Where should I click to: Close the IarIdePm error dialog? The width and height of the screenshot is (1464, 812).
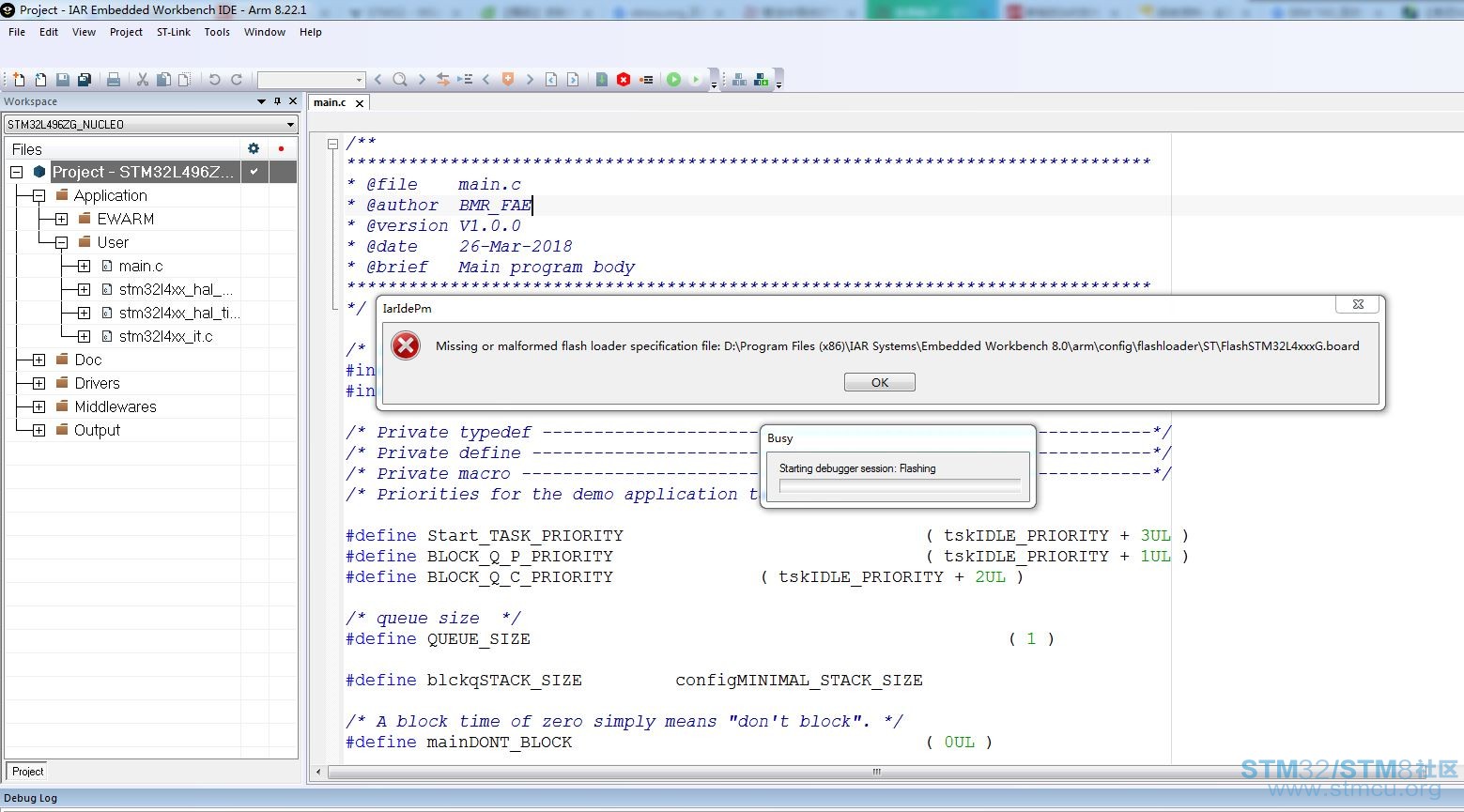[x=1358, y=304]
